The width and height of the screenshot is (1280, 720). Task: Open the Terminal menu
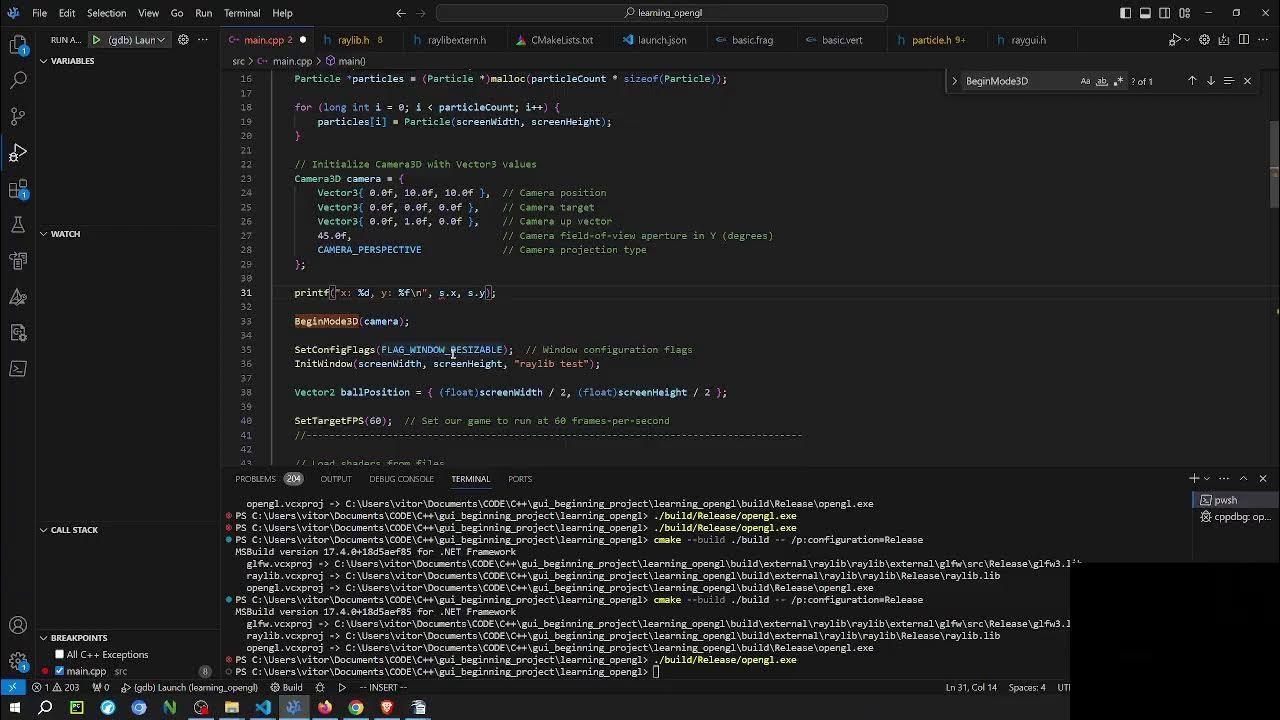click(242, 13)
